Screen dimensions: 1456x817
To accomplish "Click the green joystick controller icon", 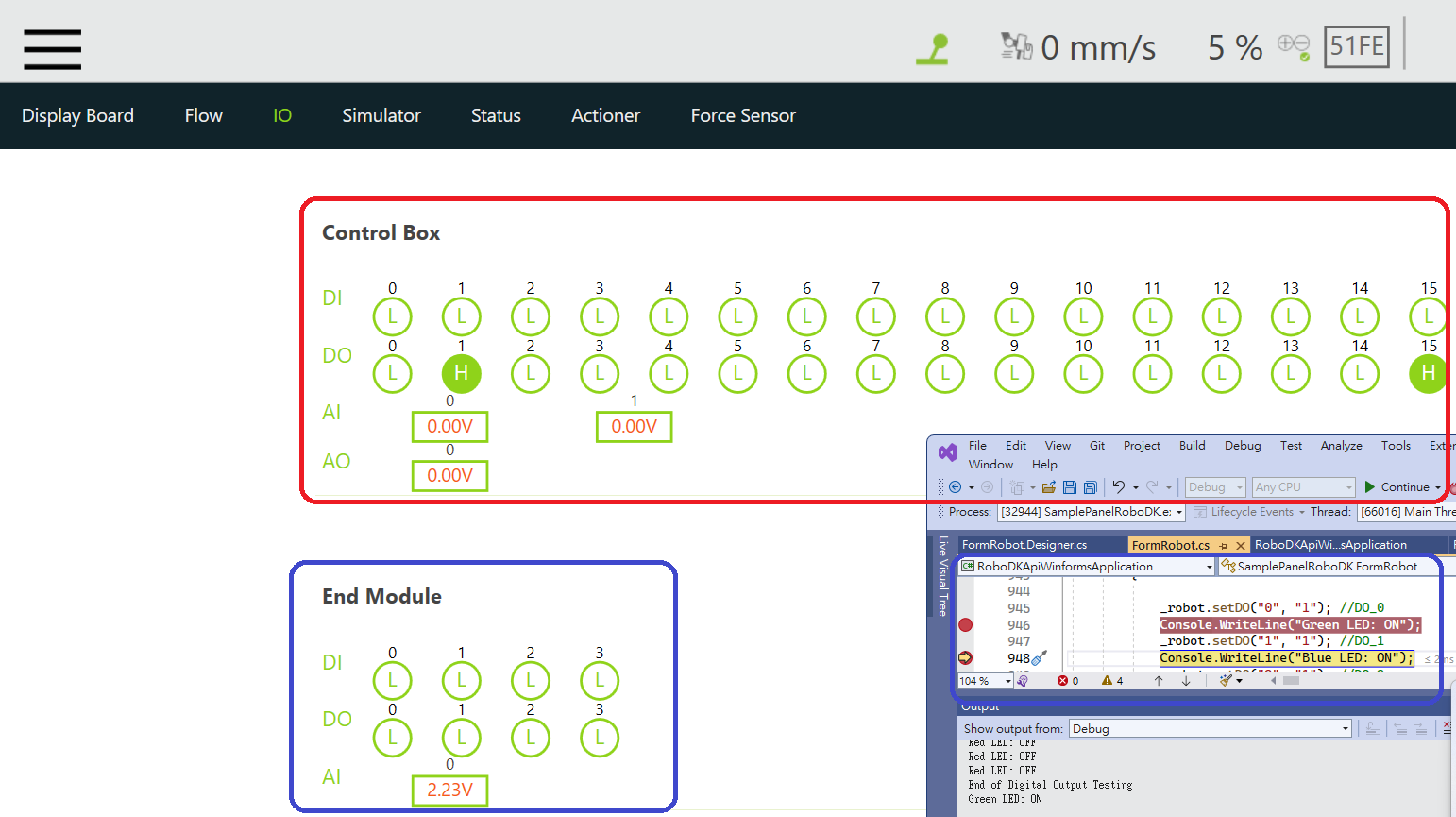I will [x=933, y=48].
